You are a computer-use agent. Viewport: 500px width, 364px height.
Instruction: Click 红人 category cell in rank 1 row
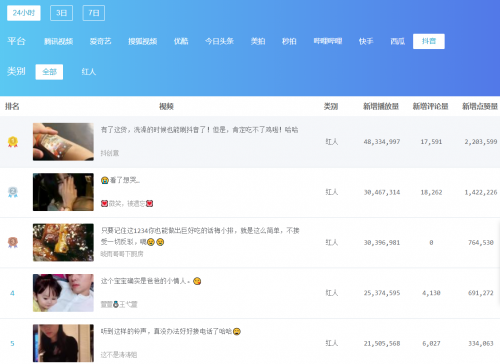332,142
